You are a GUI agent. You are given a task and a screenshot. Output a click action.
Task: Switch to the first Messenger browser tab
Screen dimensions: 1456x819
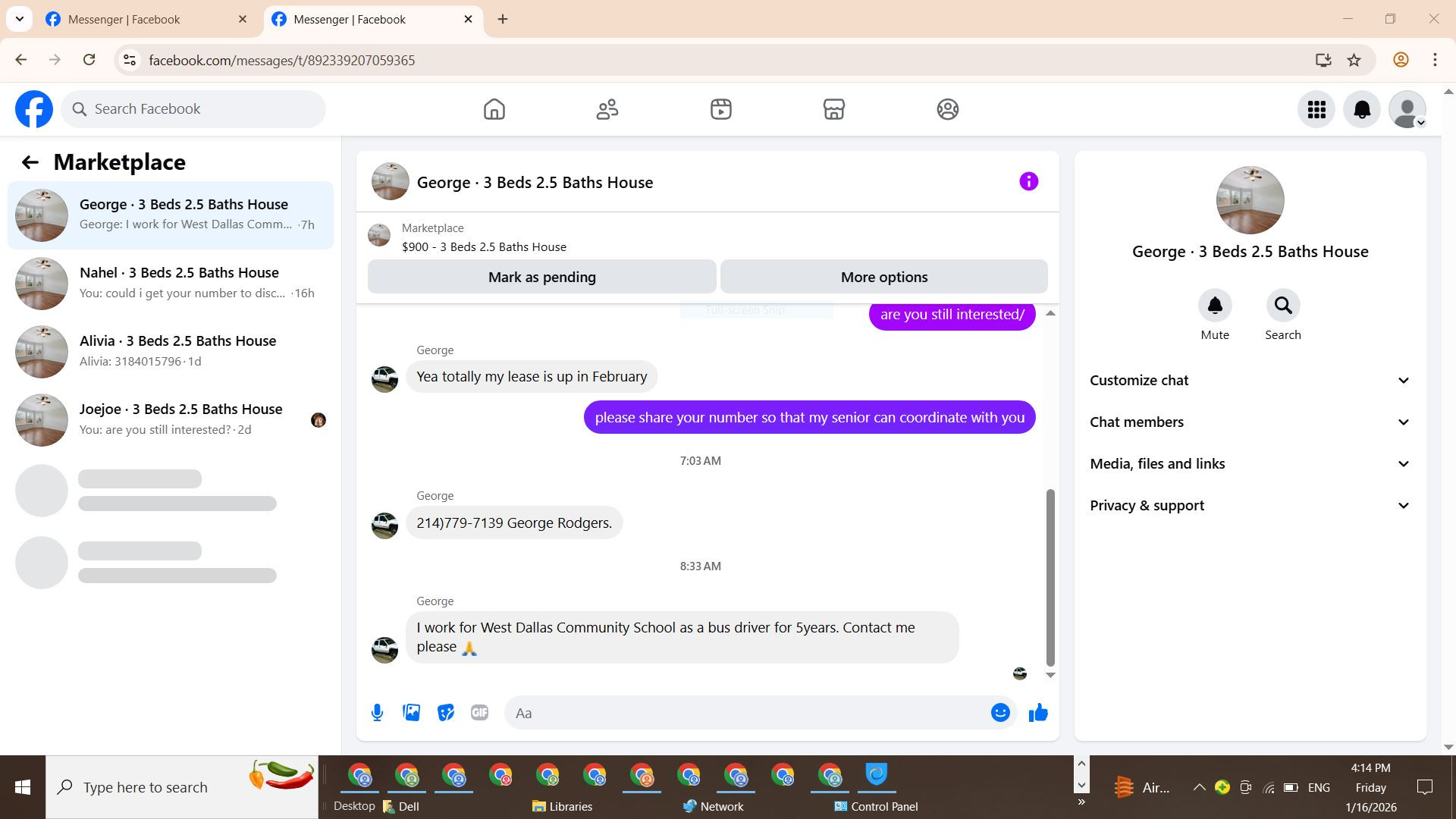tap(124, 20)
